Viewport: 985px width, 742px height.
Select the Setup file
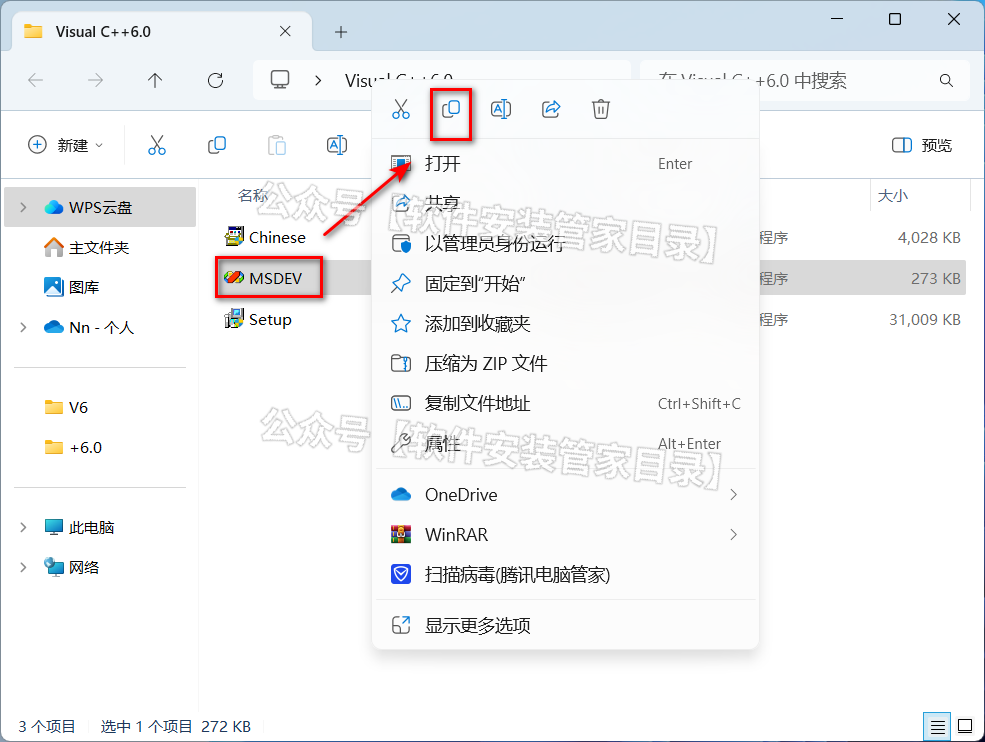click(259, 319)
